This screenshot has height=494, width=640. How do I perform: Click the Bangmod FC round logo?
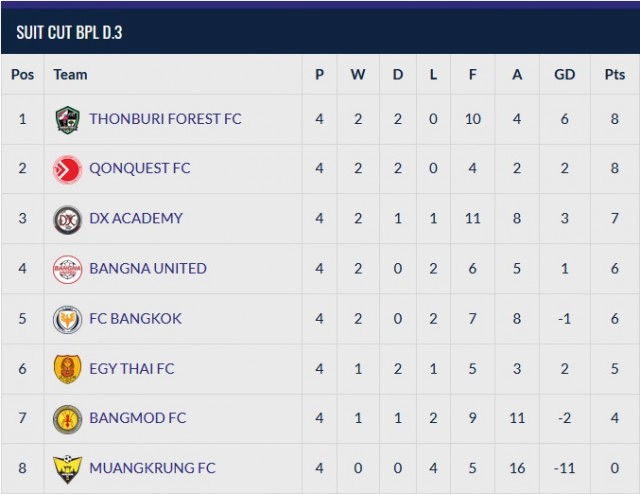click(x=68, y=419)
